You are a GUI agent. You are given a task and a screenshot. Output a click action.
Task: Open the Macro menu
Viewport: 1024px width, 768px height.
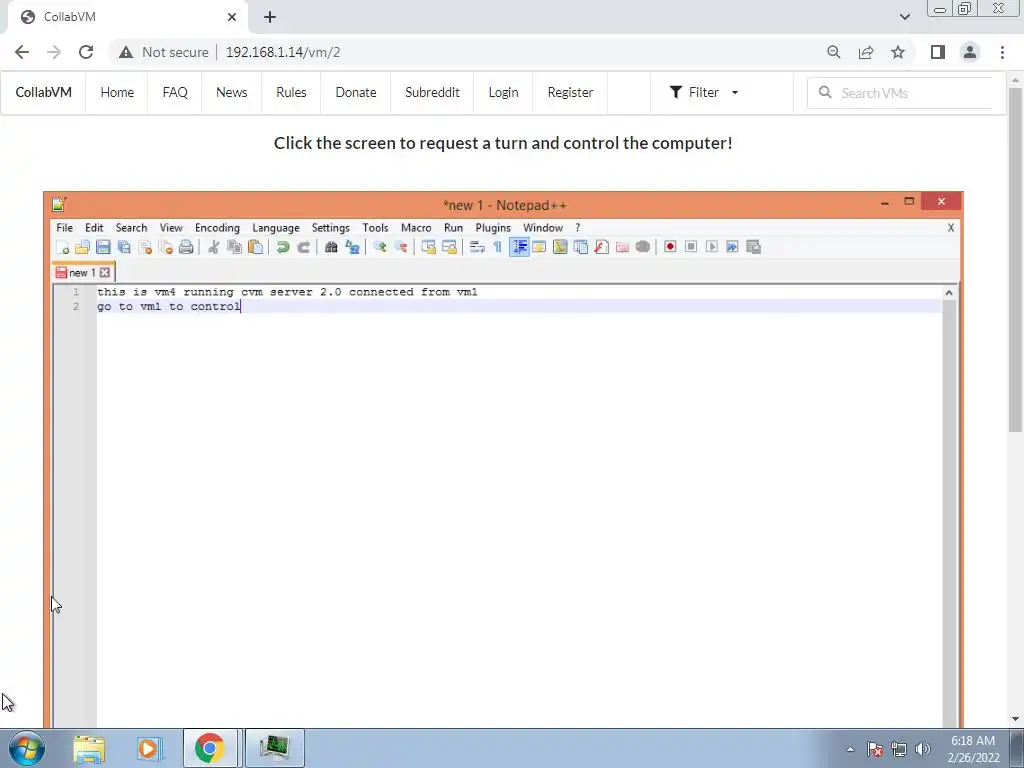point(416,227)
